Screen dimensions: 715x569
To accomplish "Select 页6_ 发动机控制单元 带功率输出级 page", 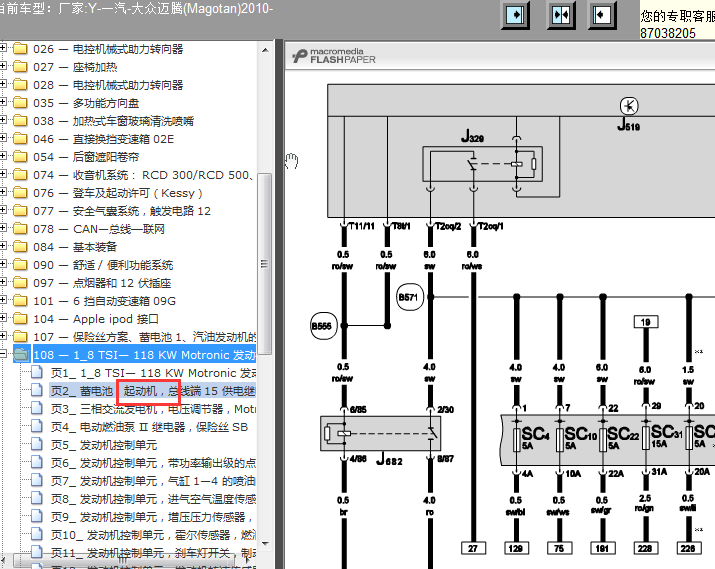I will pos(153,463).
